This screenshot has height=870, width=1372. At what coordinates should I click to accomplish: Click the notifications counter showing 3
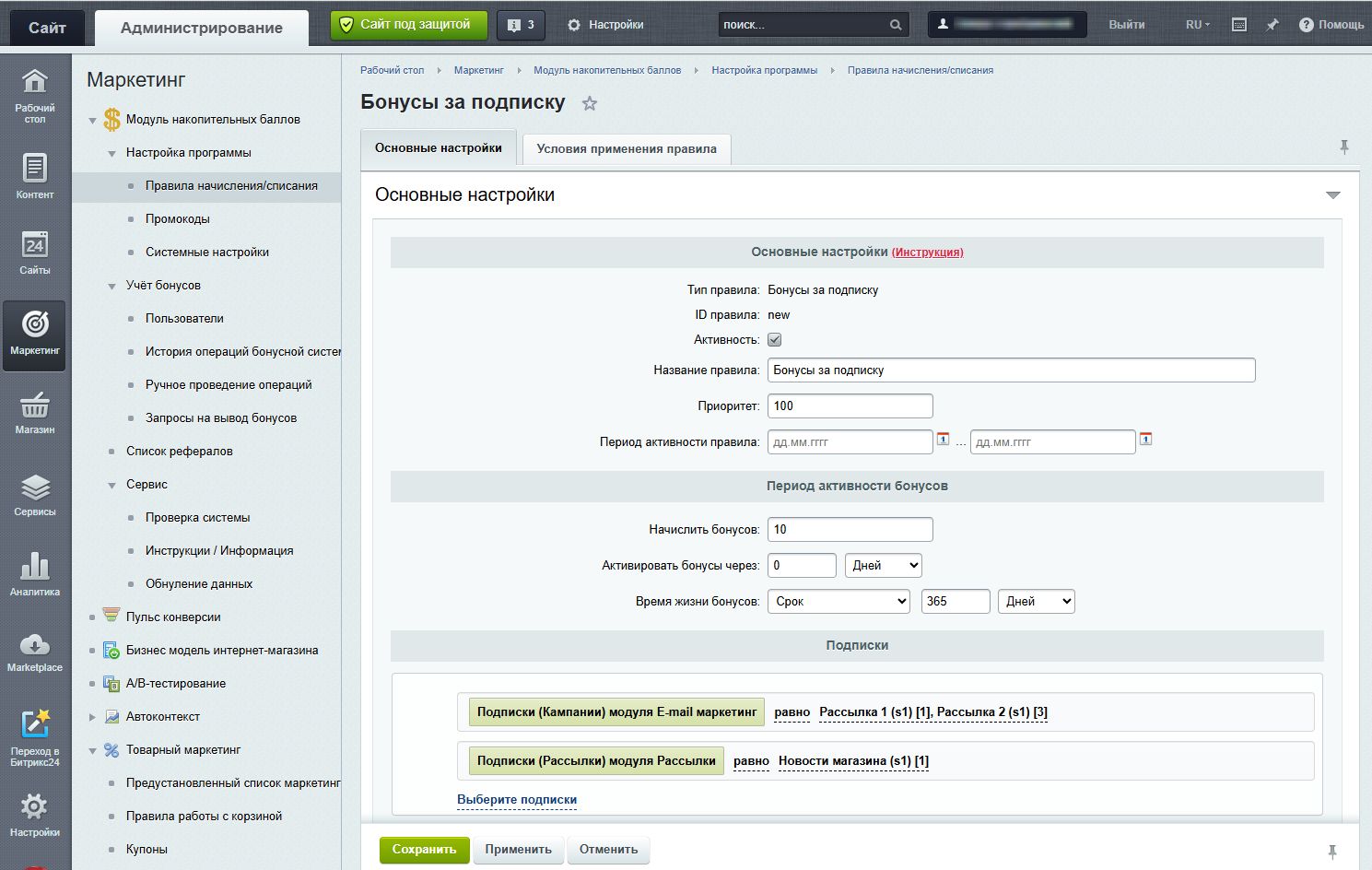coord(521,25)
